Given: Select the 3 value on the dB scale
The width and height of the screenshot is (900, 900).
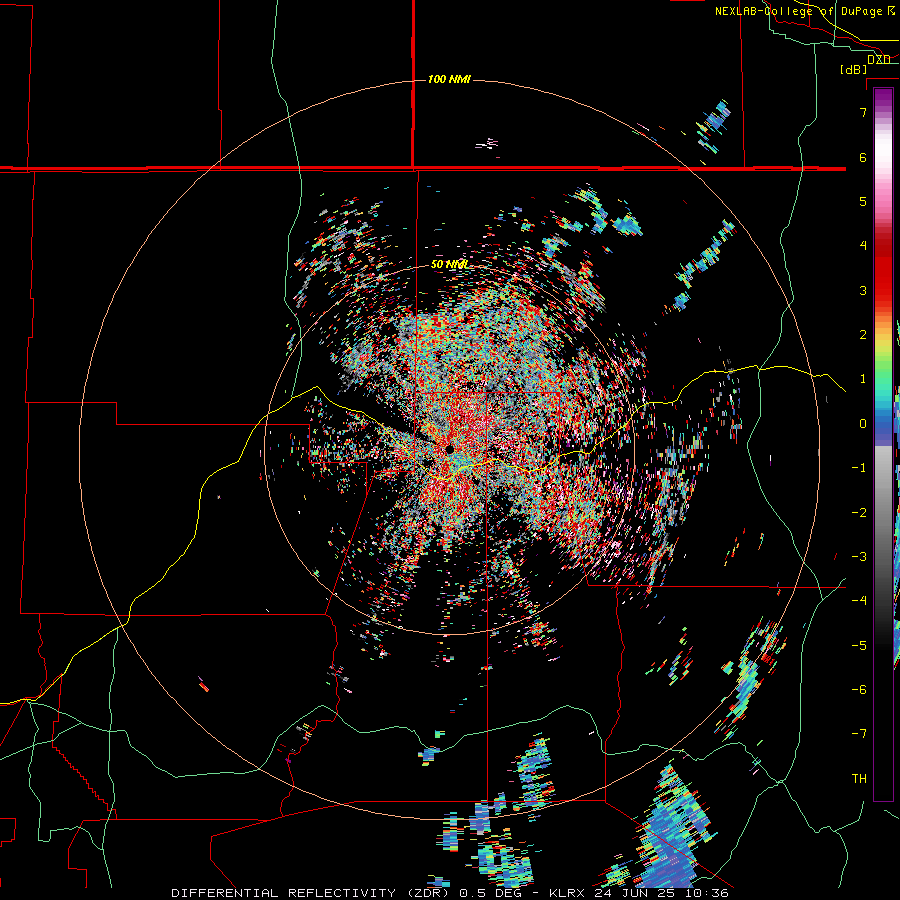Looking at the screenshot, I should [863, 290].
